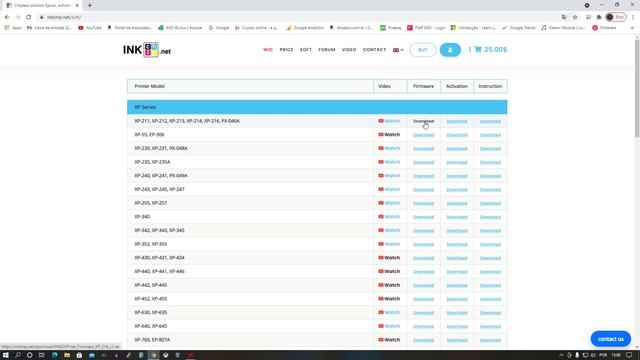The image size is (640, 360).
Task: Open the YouTube bookmark
Action: 90,28
